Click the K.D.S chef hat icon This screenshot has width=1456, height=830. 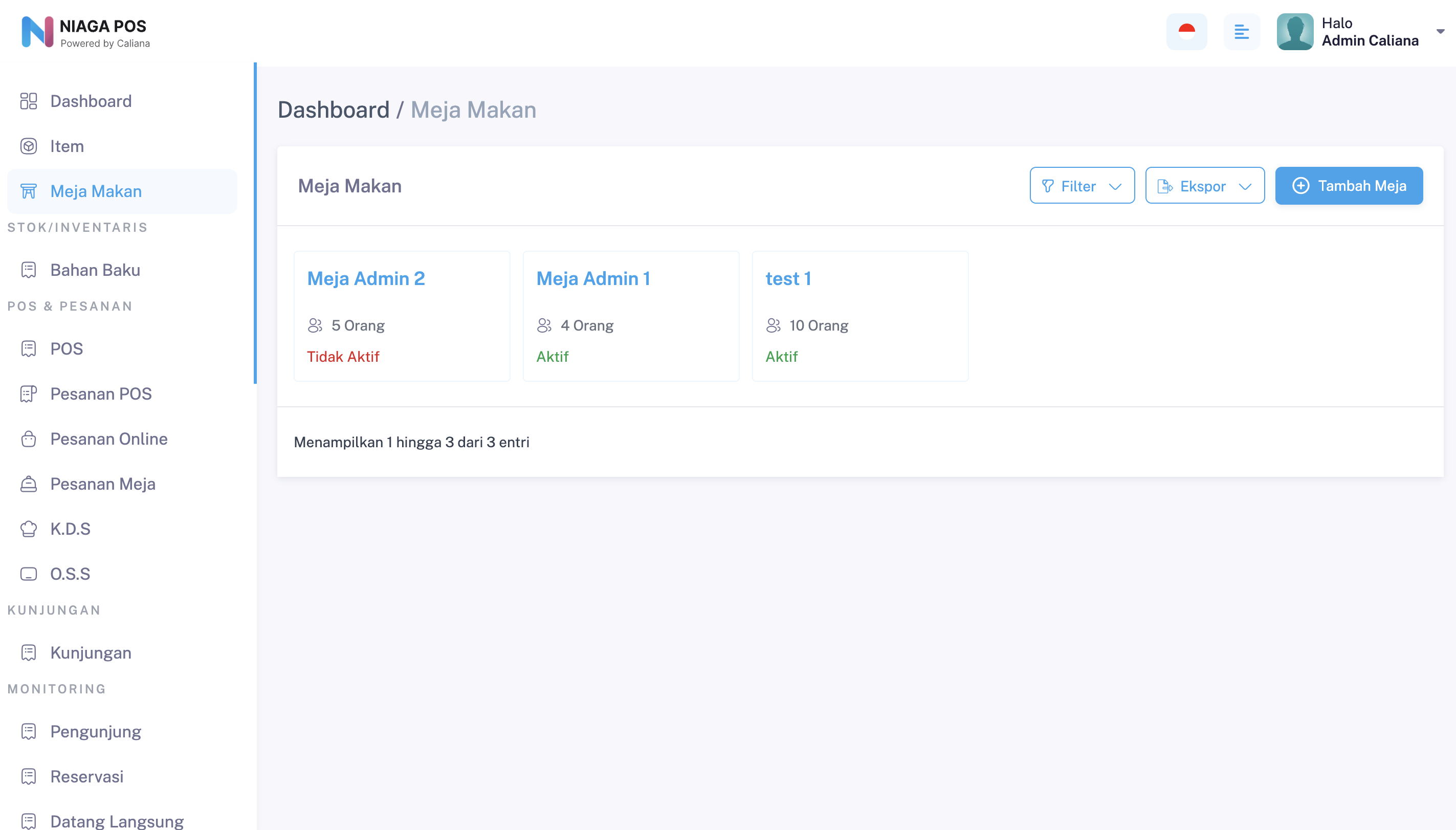click(29, 529)
